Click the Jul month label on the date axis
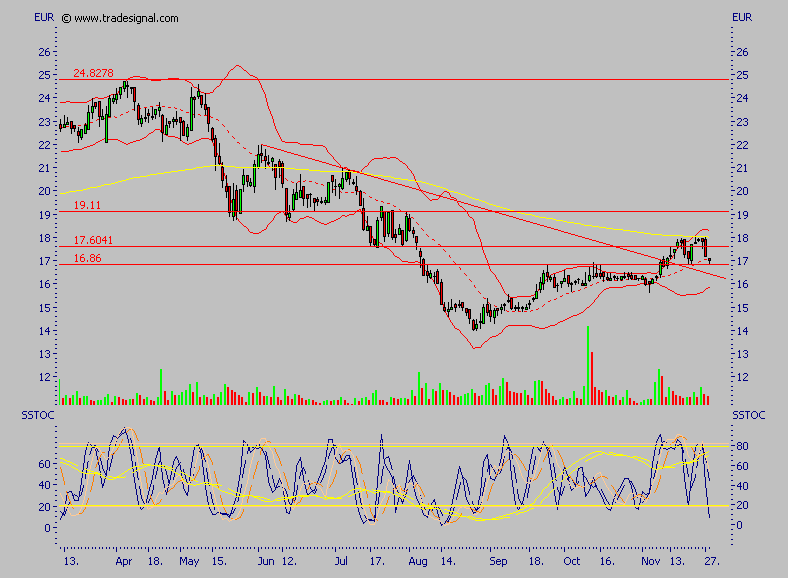Screen dimensions: 788x578 pyautogui.click(x=341, y=561)
